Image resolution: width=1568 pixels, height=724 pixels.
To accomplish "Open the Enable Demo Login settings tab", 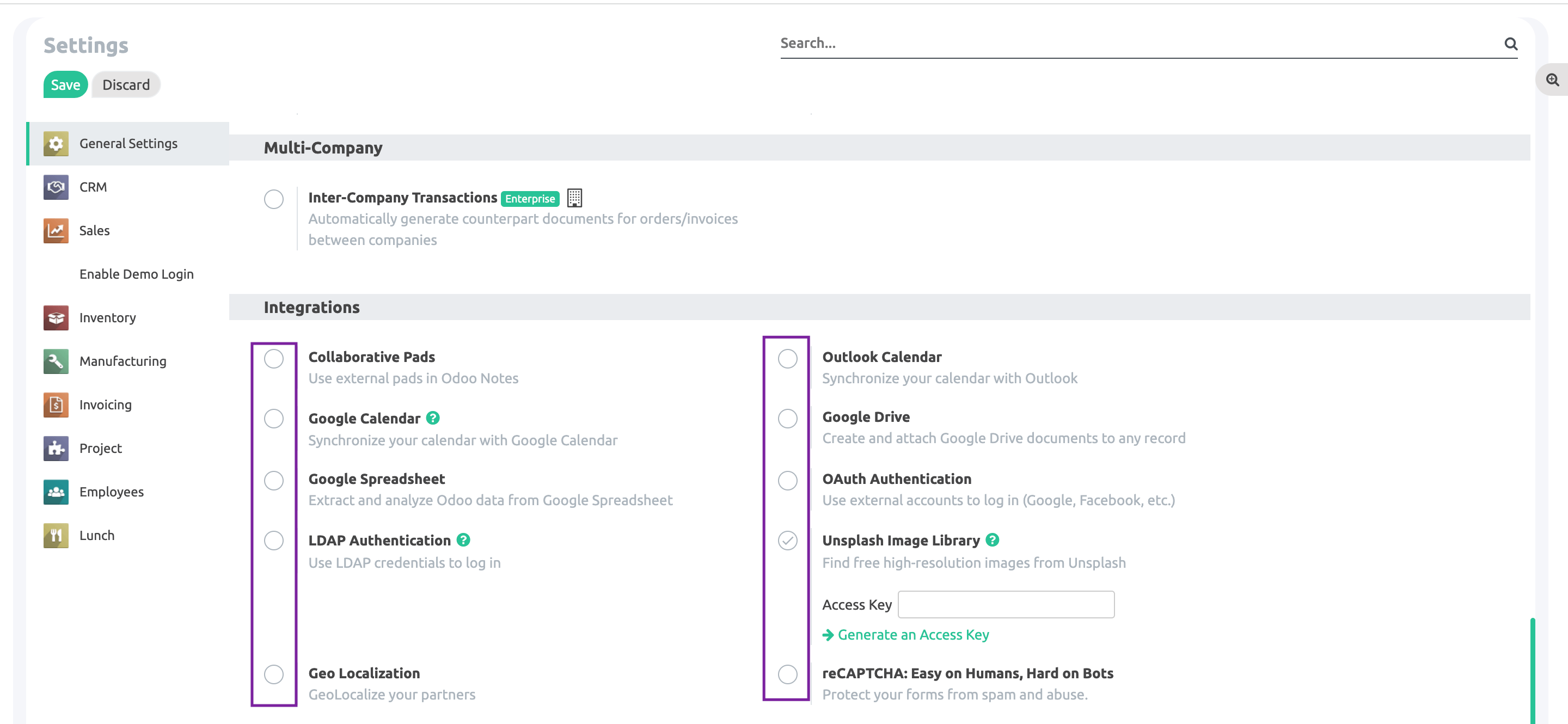I will click(136, 274).
